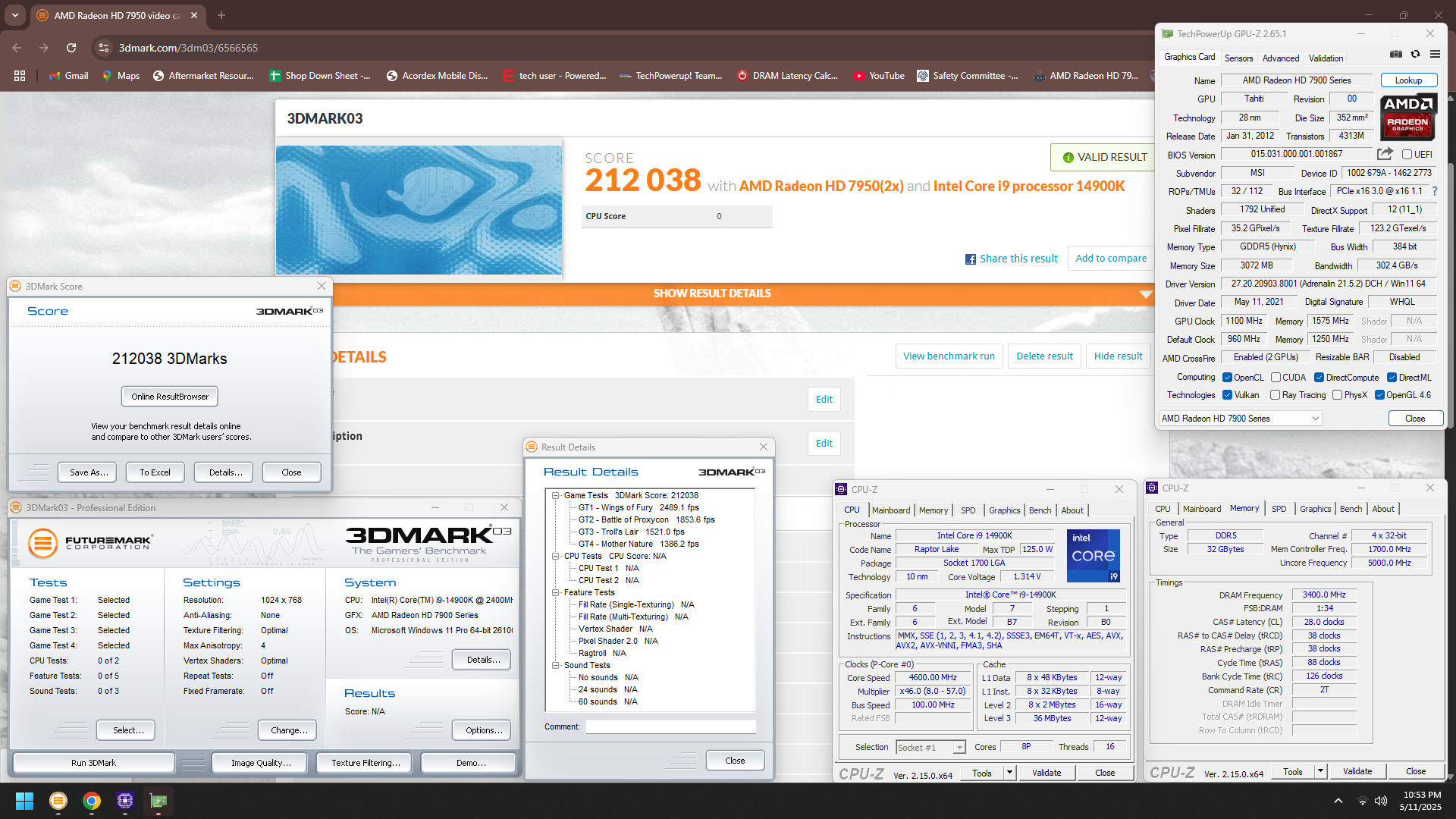The image size is (1456, 819).
Task: Click Online ResultBrowser button
Action: click(x=170, y=397)
